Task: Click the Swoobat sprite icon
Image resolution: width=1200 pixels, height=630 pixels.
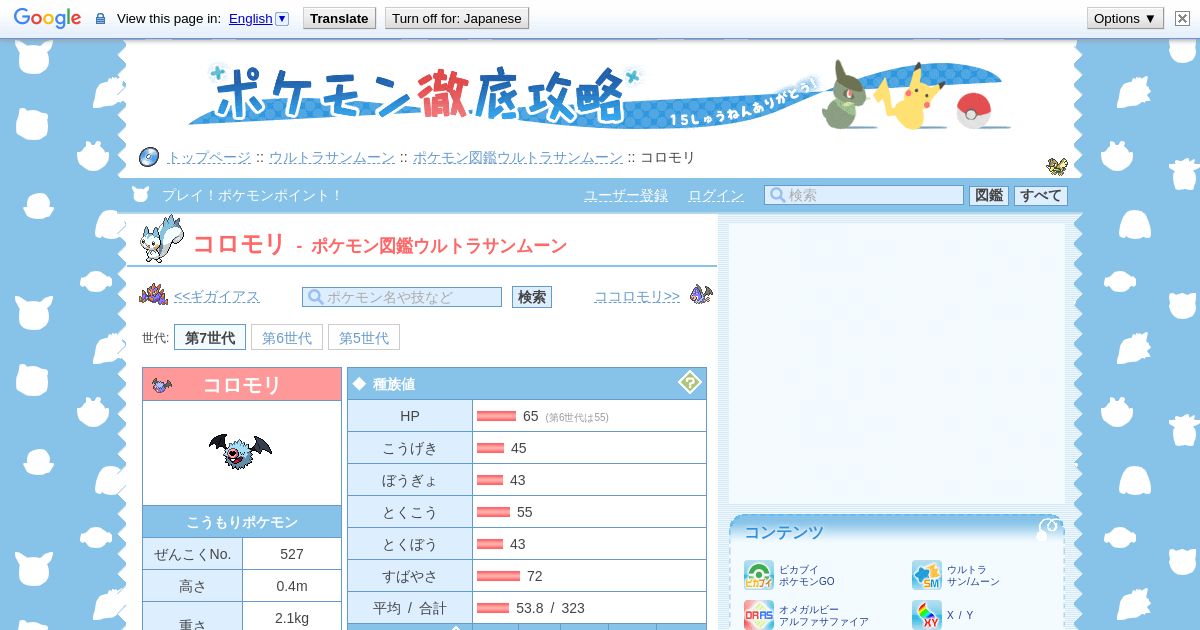Action: pyautogui.click(x=701, y=295)
